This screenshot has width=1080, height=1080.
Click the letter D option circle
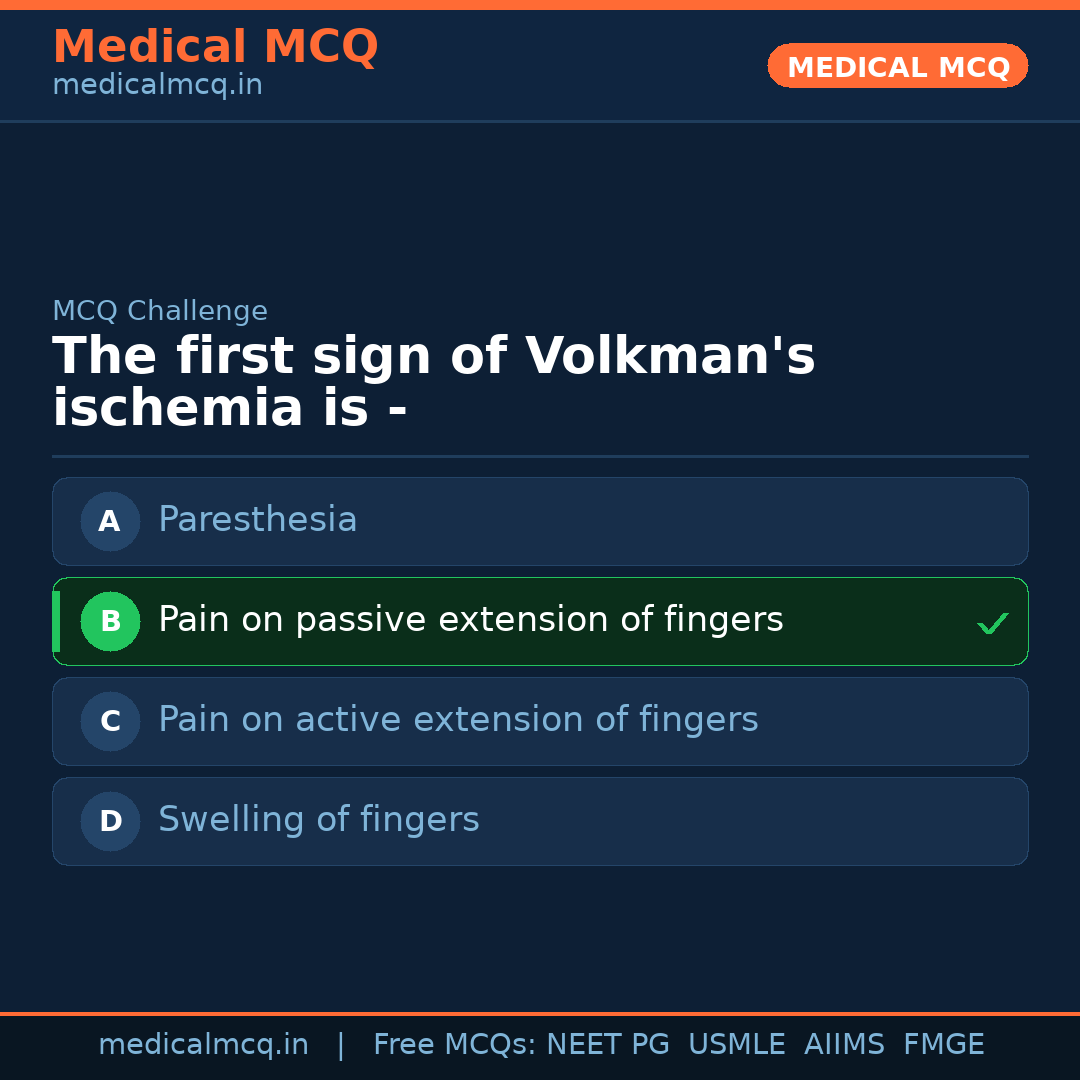[x=110, y=821]
